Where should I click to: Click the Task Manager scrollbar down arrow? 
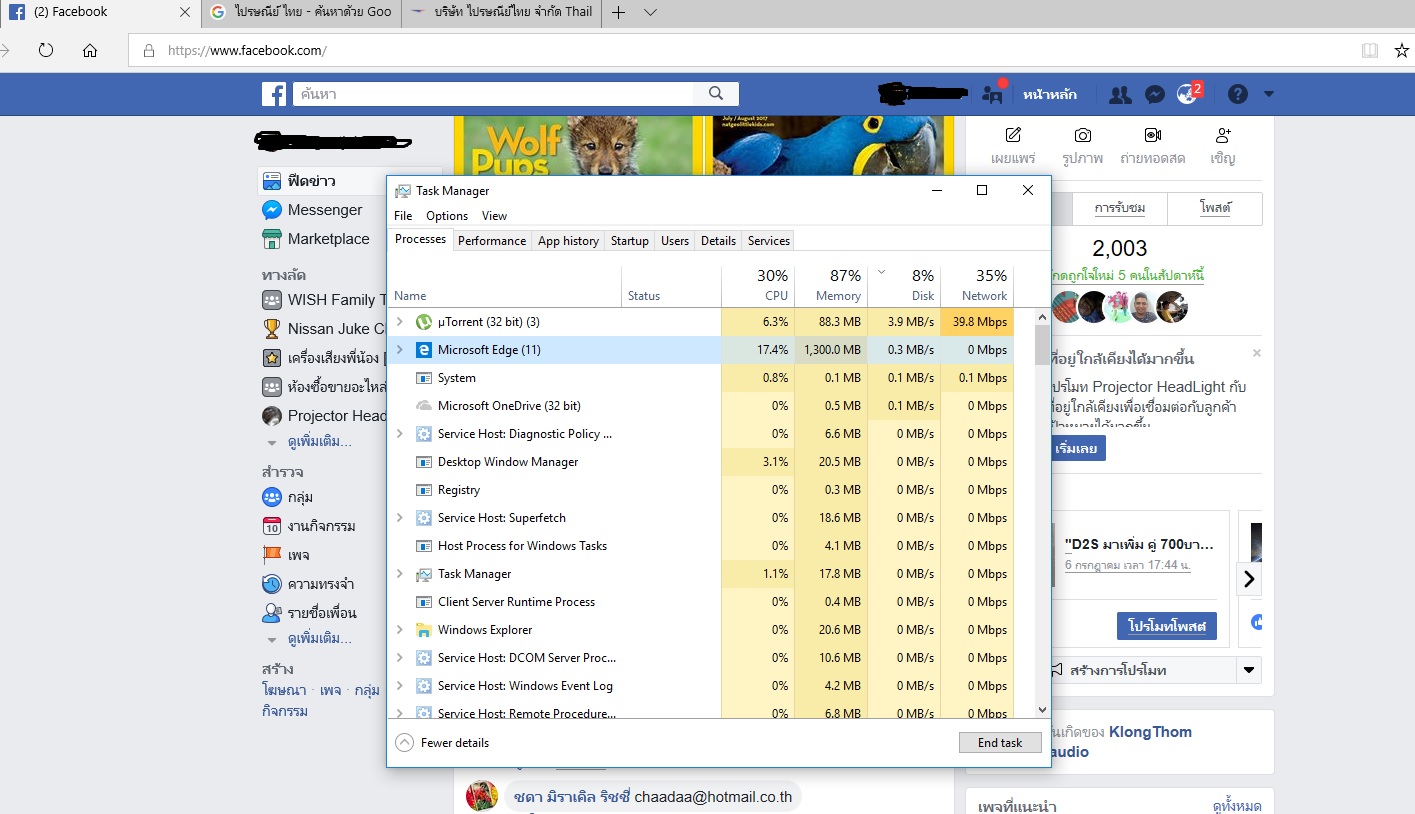click(1042, 709)
